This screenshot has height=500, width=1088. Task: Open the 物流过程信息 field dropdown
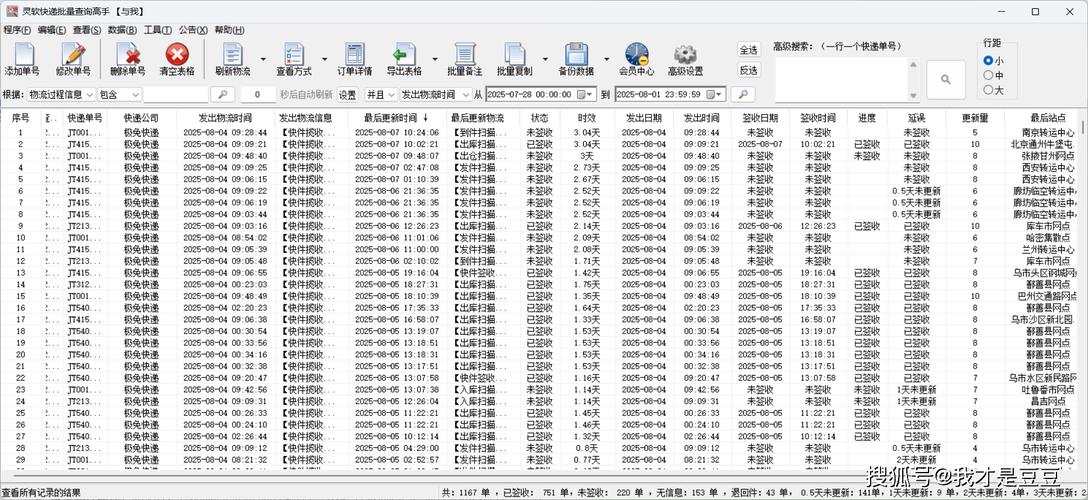61,94
